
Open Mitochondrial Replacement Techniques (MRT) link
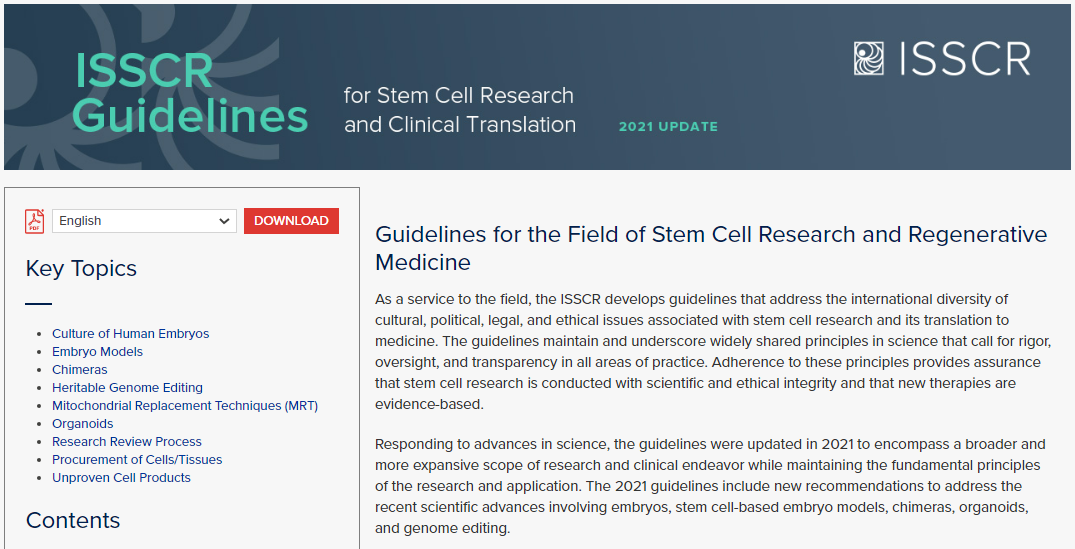click(185, 406)
